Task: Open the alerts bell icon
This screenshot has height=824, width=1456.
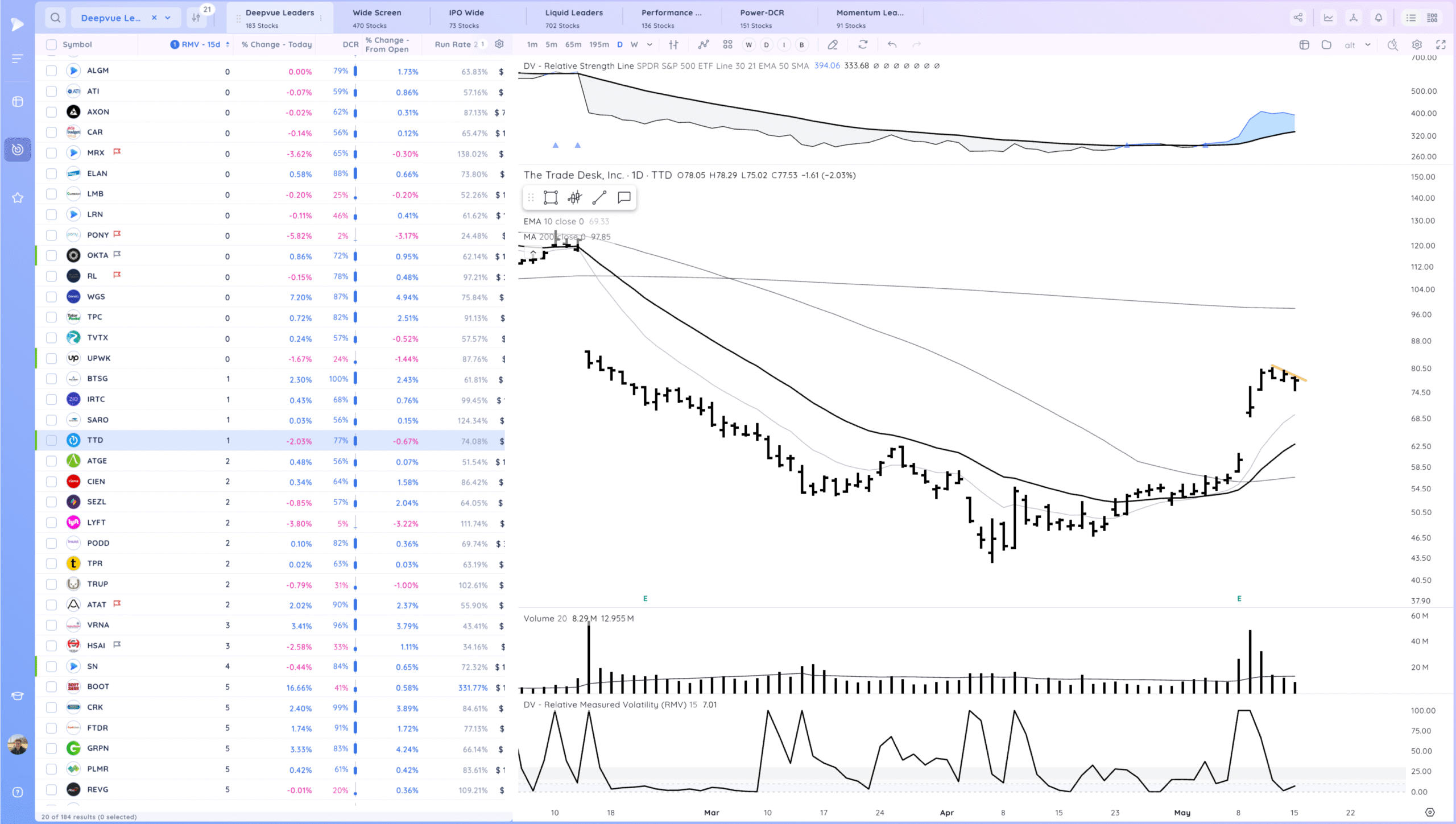Action: point(1379,18)
